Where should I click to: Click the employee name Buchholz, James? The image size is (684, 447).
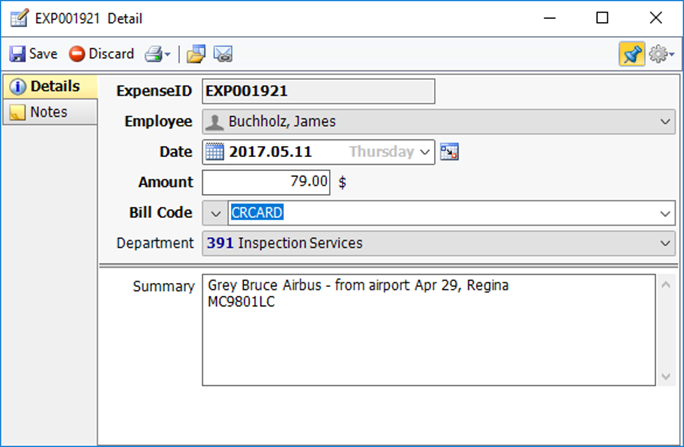click(282, 121)
